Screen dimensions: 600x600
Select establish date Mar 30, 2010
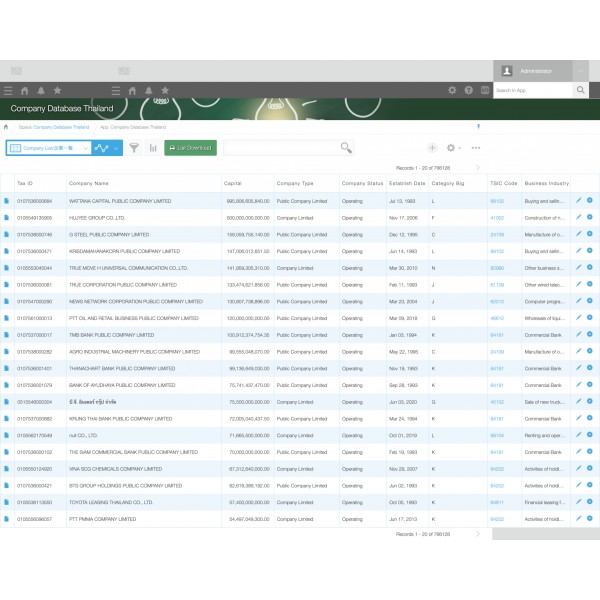coord(403,268)
